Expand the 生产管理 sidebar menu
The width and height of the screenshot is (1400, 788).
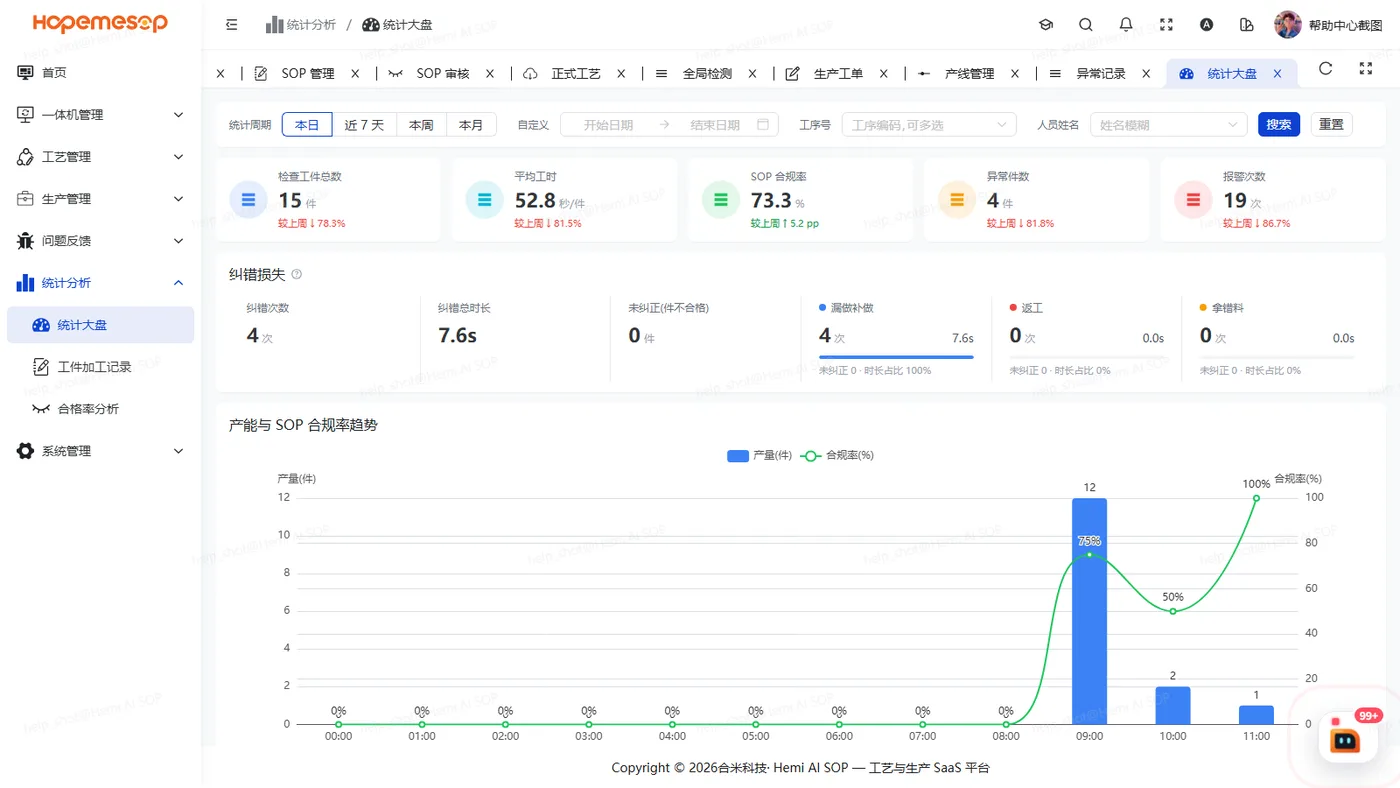(101, 199)
